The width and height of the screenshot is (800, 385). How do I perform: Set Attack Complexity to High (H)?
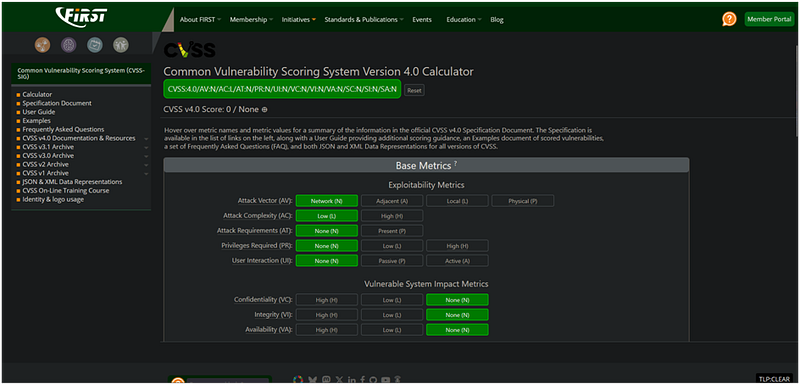(x=392, y=216)
